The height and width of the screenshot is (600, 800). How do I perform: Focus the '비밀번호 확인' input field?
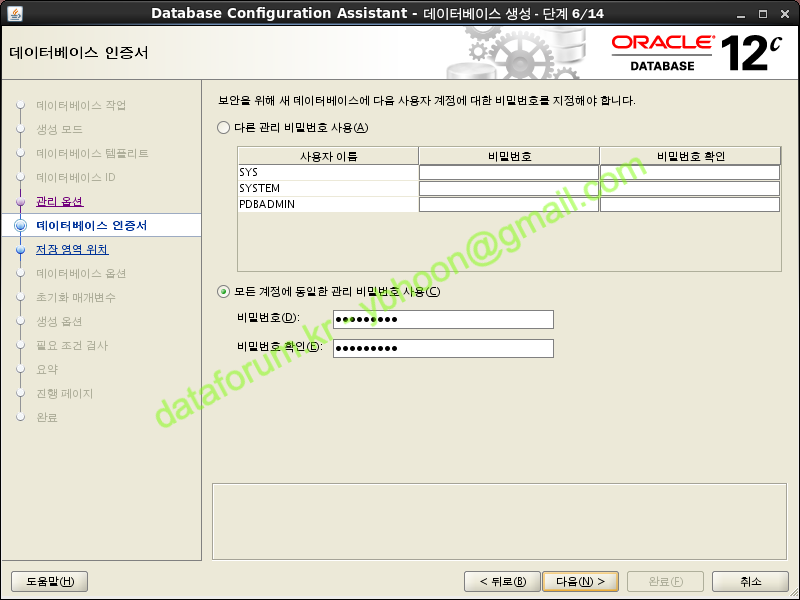point(443,348)
